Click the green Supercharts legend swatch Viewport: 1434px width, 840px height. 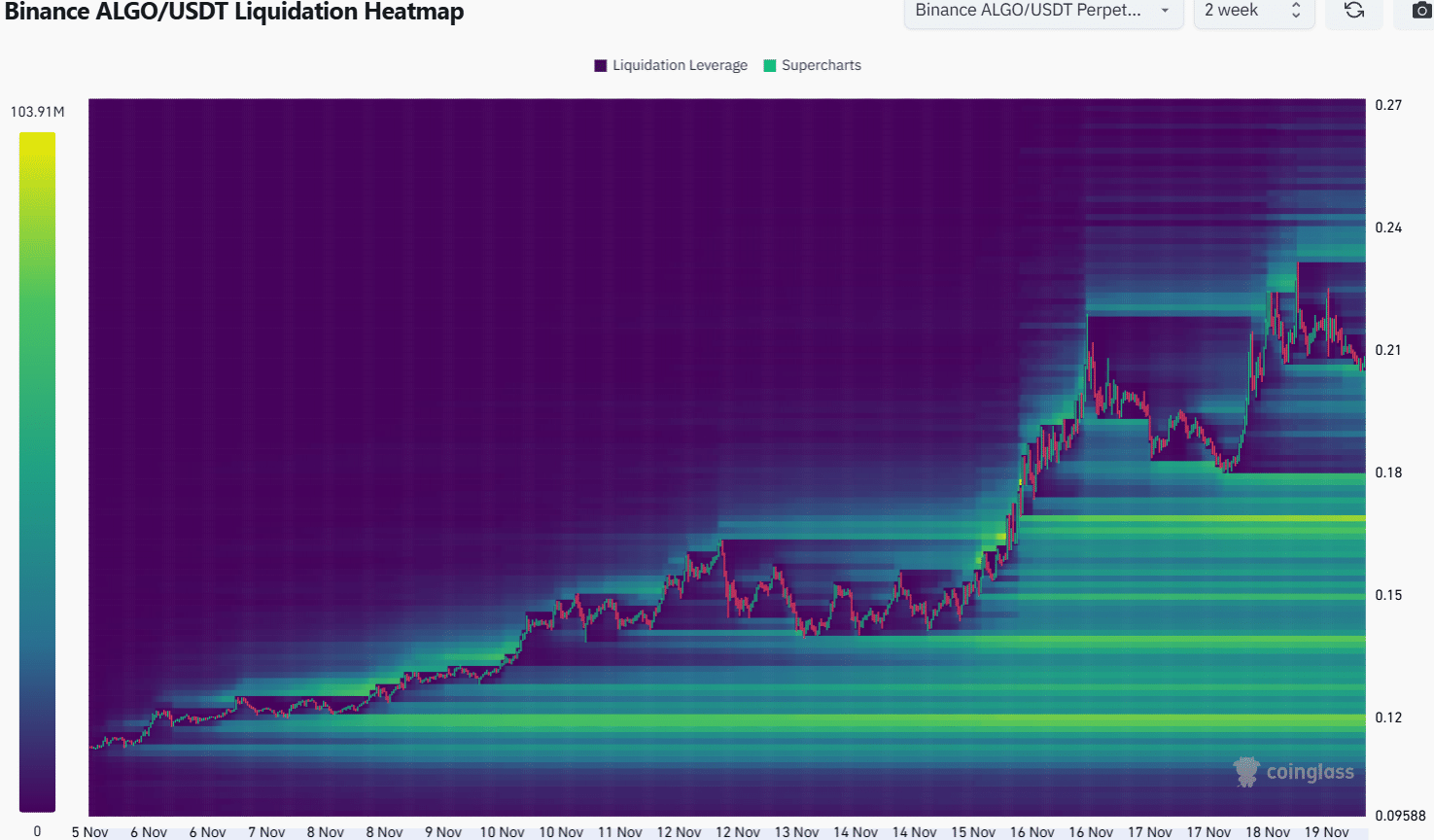pos(770,65)
